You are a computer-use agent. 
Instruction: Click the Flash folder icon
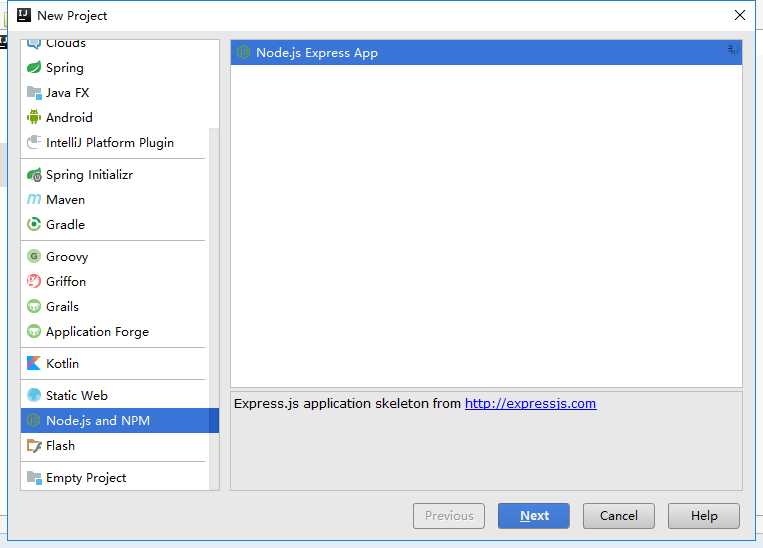coord(34,446)
